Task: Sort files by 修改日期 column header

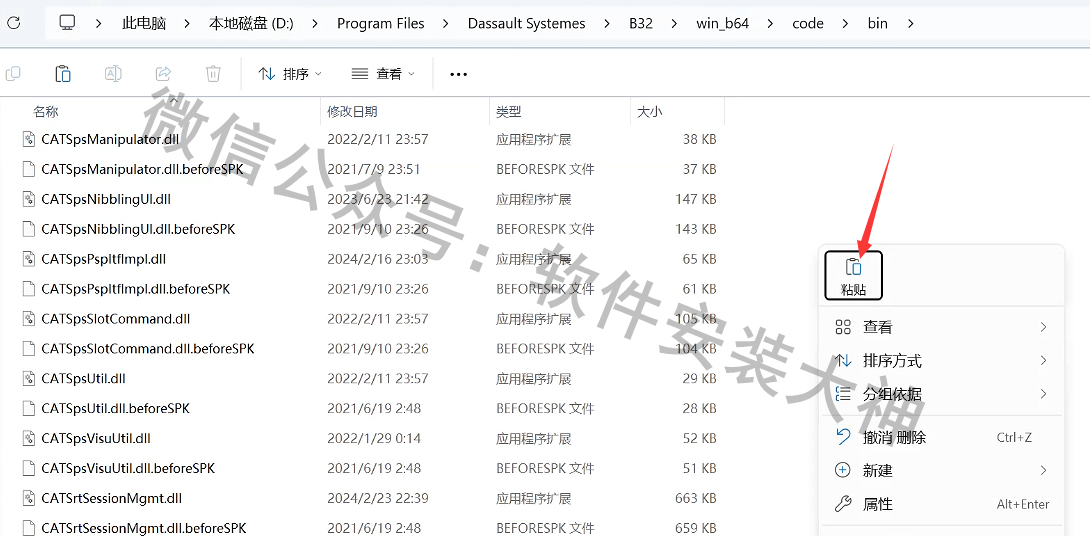Action: (352, 112)
